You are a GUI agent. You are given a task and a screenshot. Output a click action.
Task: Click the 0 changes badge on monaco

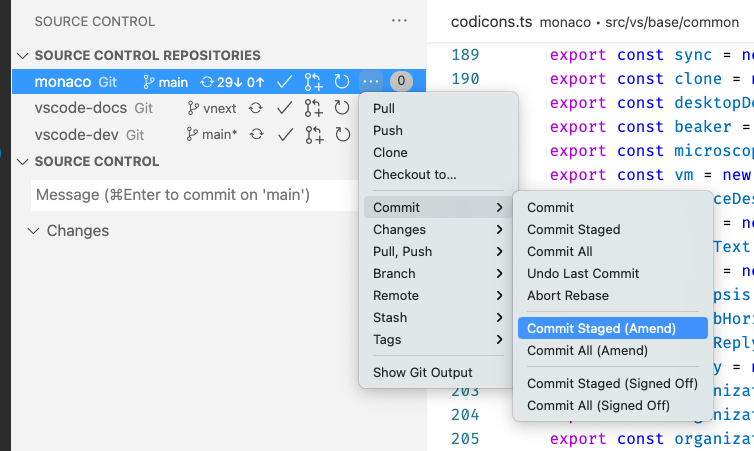tap(401, 81)
